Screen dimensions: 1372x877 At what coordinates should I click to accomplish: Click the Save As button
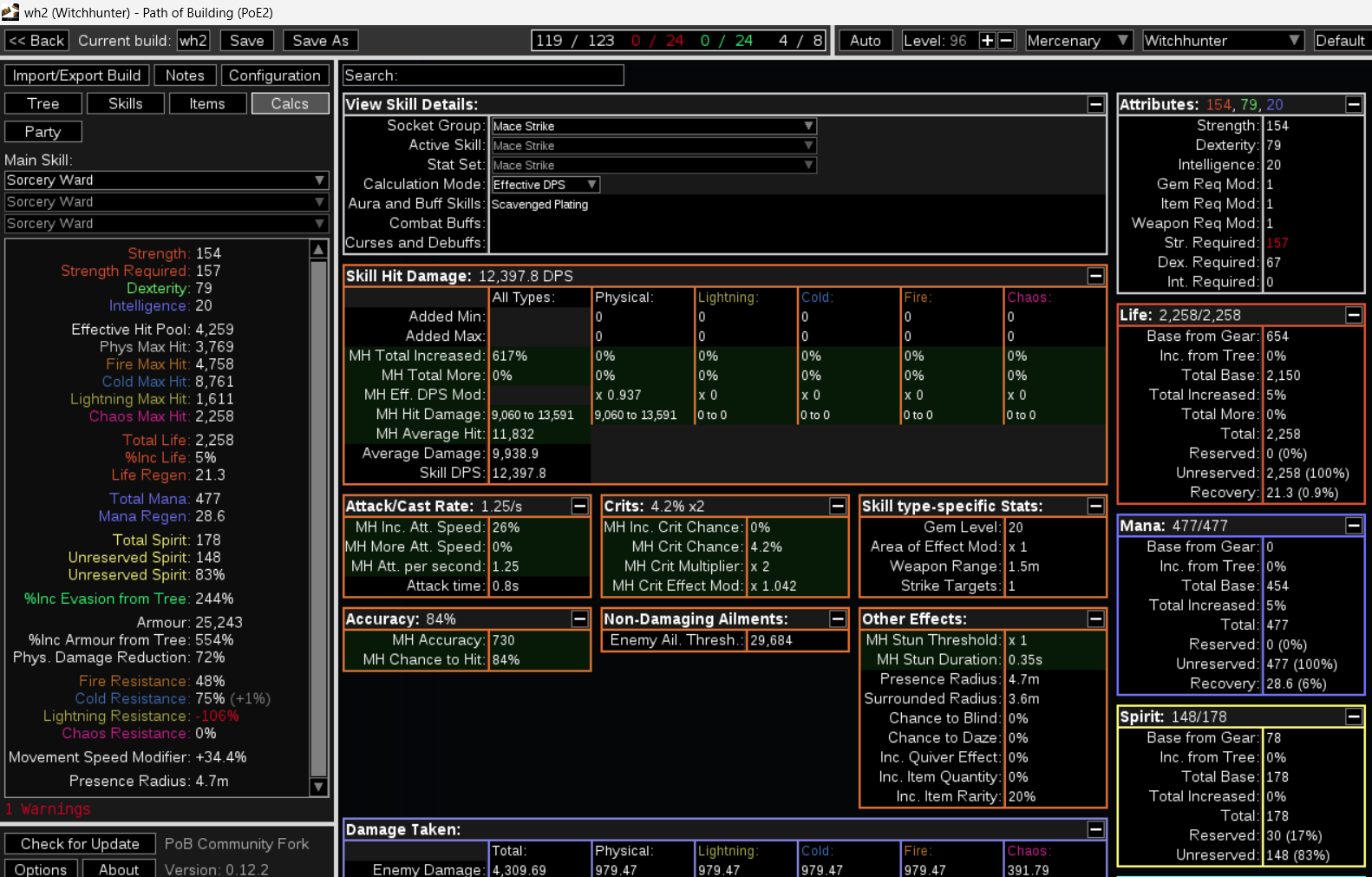pos(320,41)
